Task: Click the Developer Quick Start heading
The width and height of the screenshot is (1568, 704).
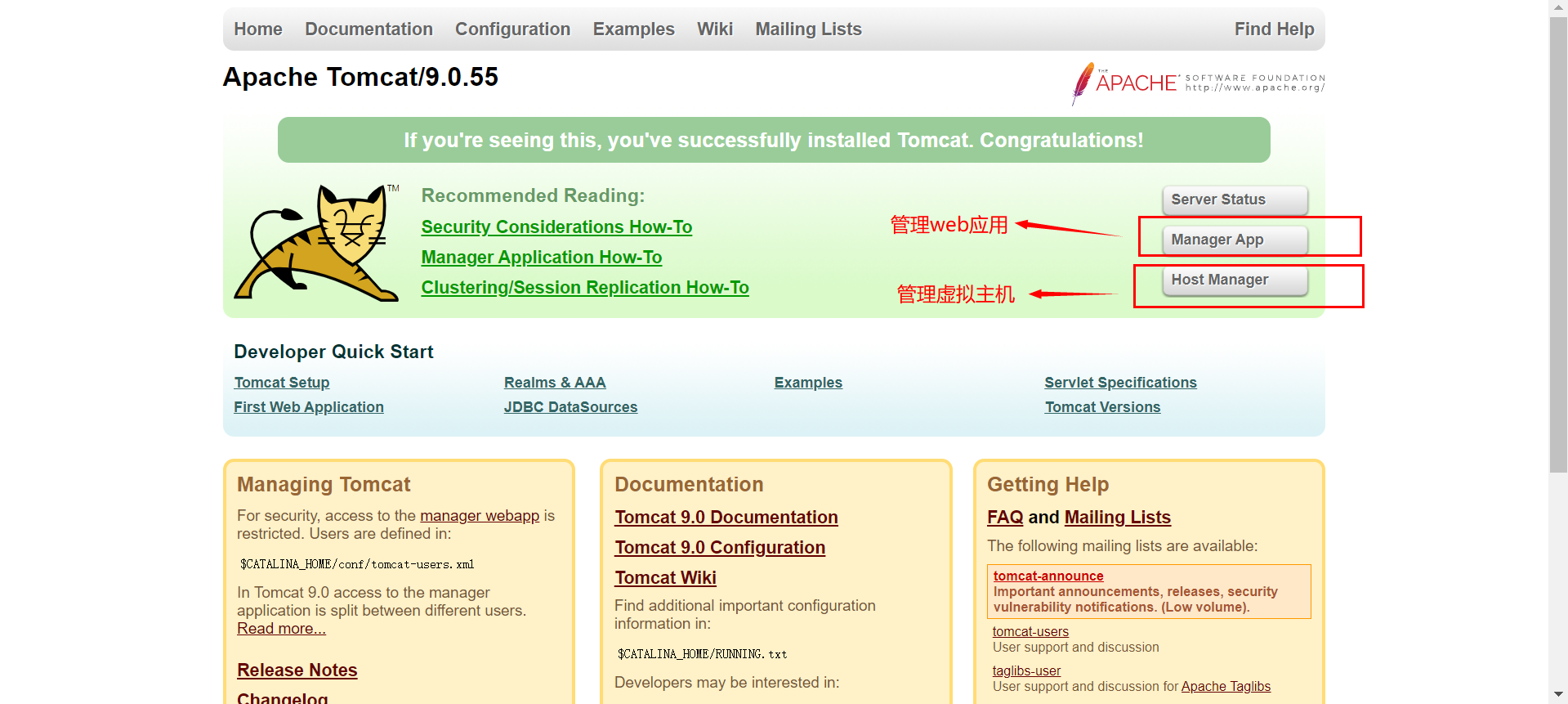Action: pyautogui.click(x=333, y=352)
